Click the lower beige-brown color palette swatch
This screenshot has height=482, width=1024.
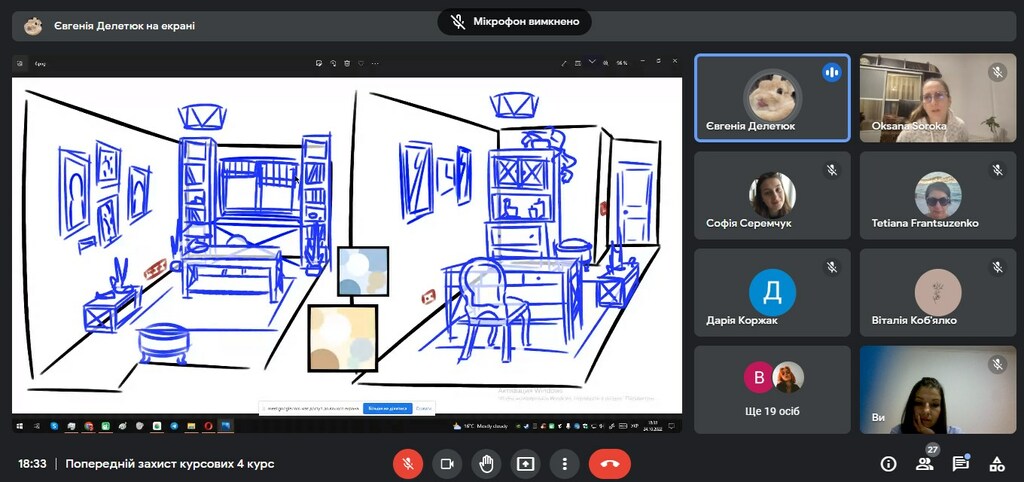pos(343,338)
